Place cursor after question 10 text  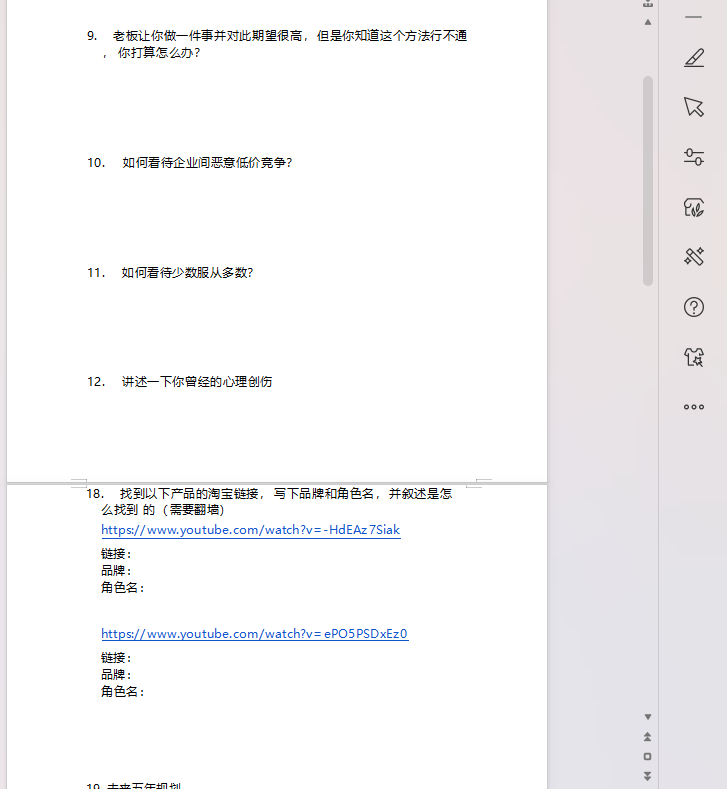click(293, 163)
